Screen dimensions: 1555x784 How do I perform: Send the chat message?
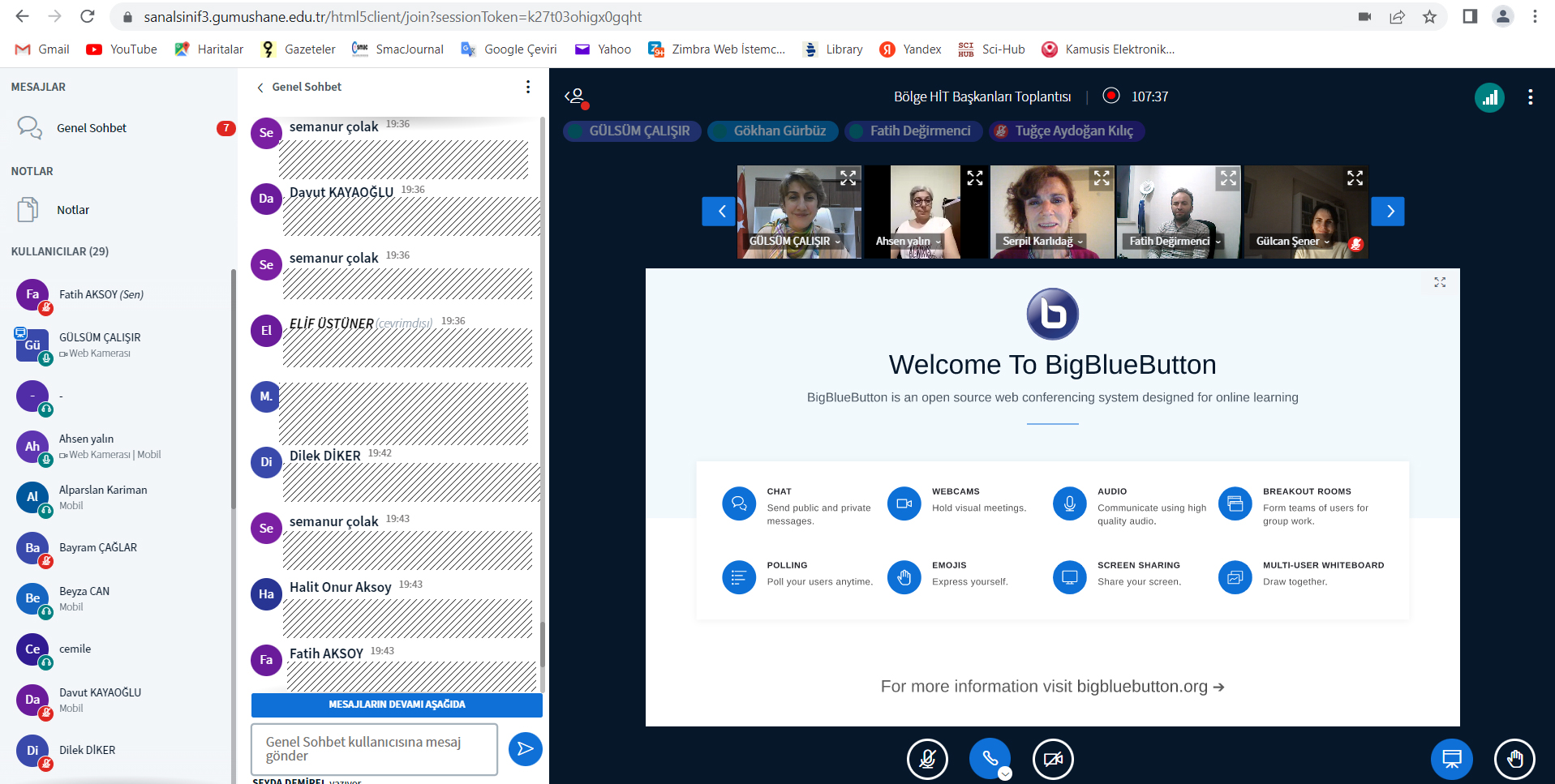(525, 748)
